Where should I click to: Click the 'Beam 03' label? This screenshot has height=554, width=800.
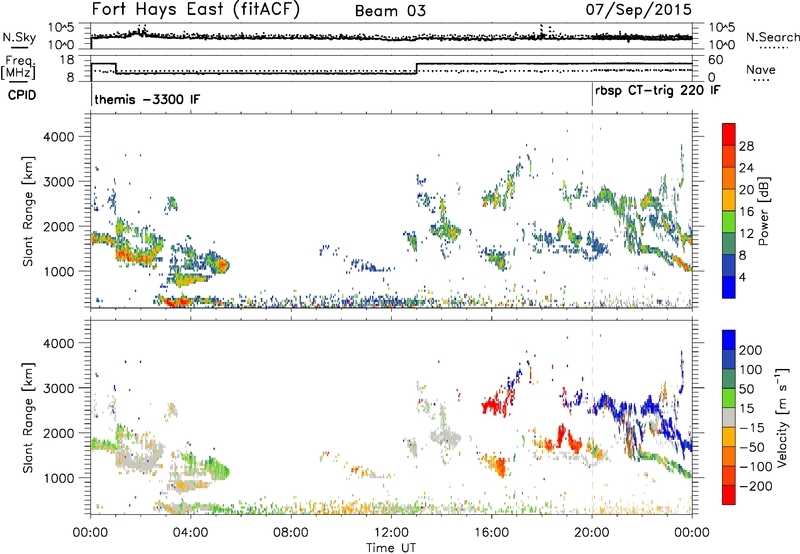pyautogui.click(x=390, y=11)
